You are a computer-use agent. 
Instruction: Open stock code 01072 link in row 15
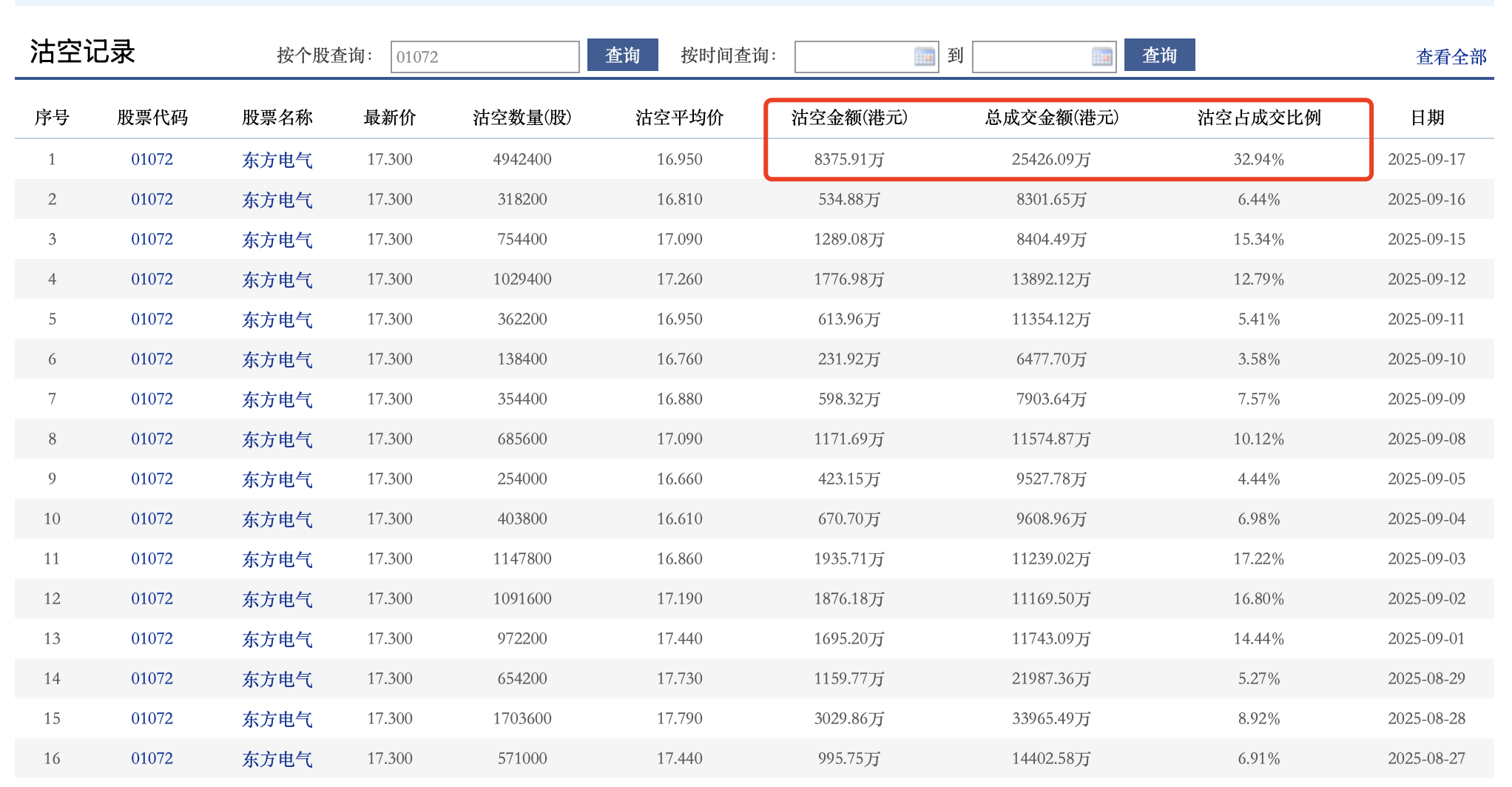[152, 718]
